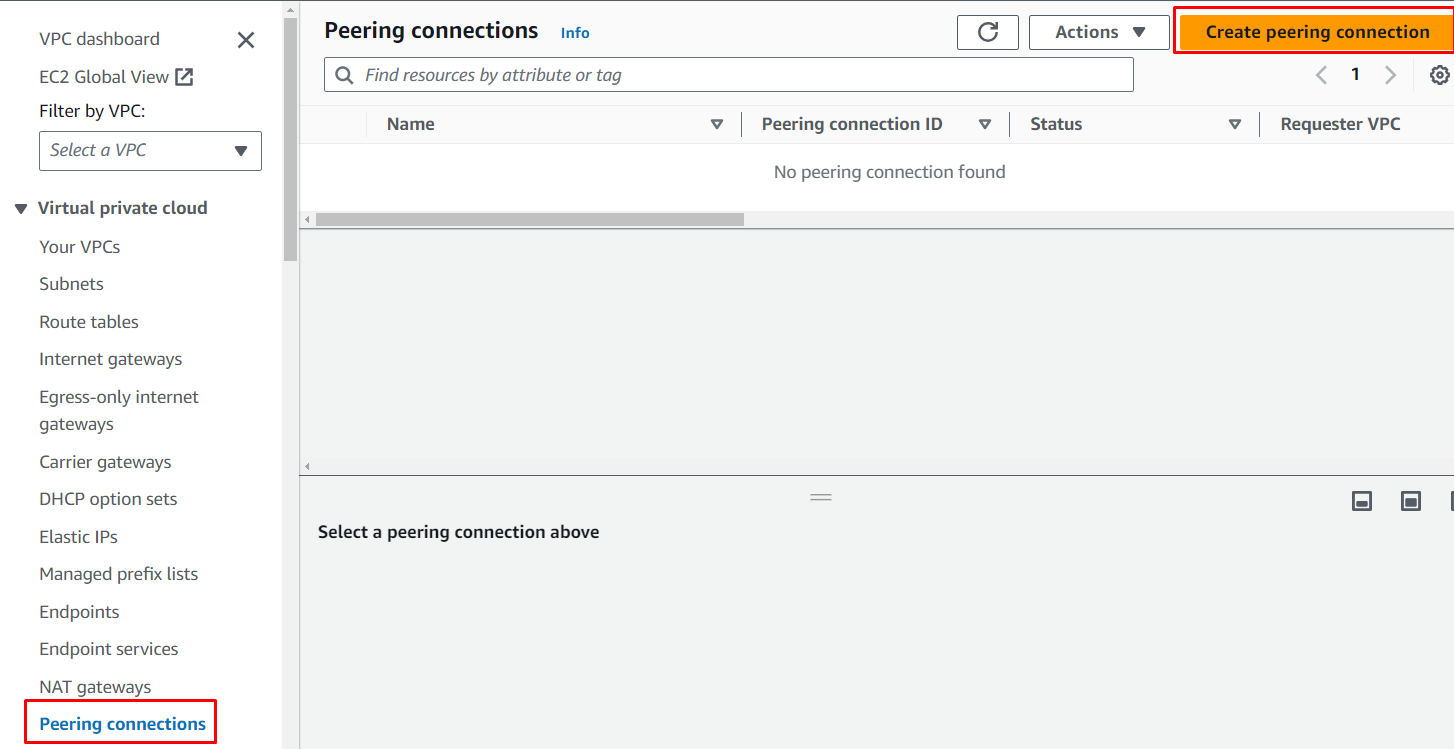Open the Actions dropdown menu
This screenshot has width=1454, height=749.
[1099, 32]
